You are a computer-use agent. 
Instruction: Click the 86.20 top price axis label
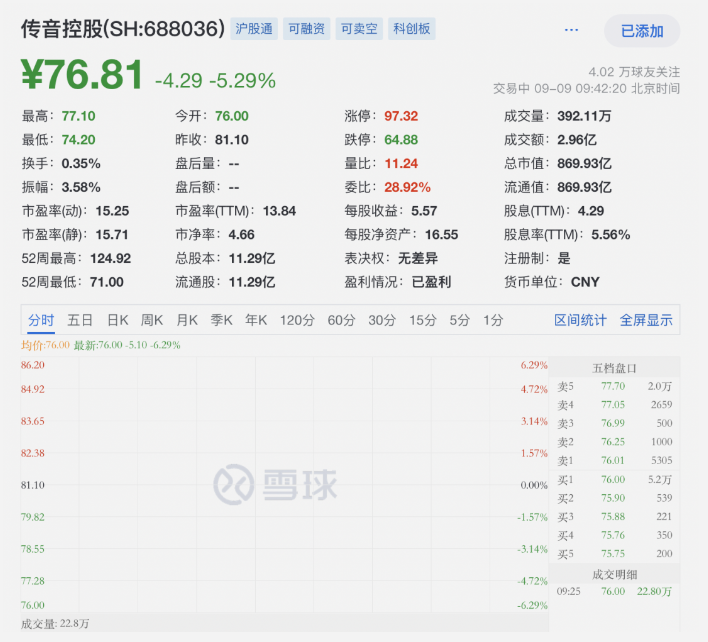33,365
